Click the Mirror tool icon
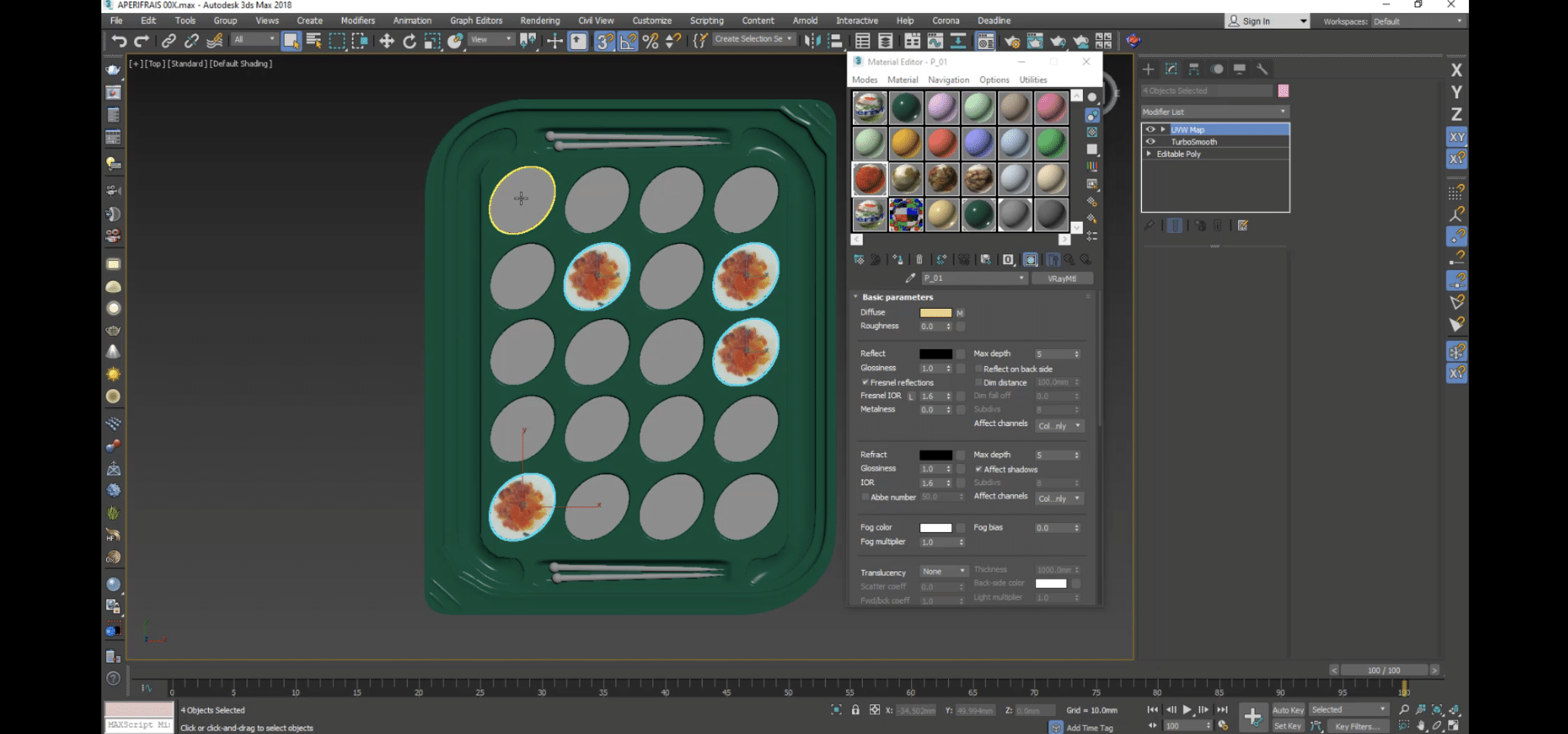The height and width of the screenshot is (734, 1568). click(813, 41)
